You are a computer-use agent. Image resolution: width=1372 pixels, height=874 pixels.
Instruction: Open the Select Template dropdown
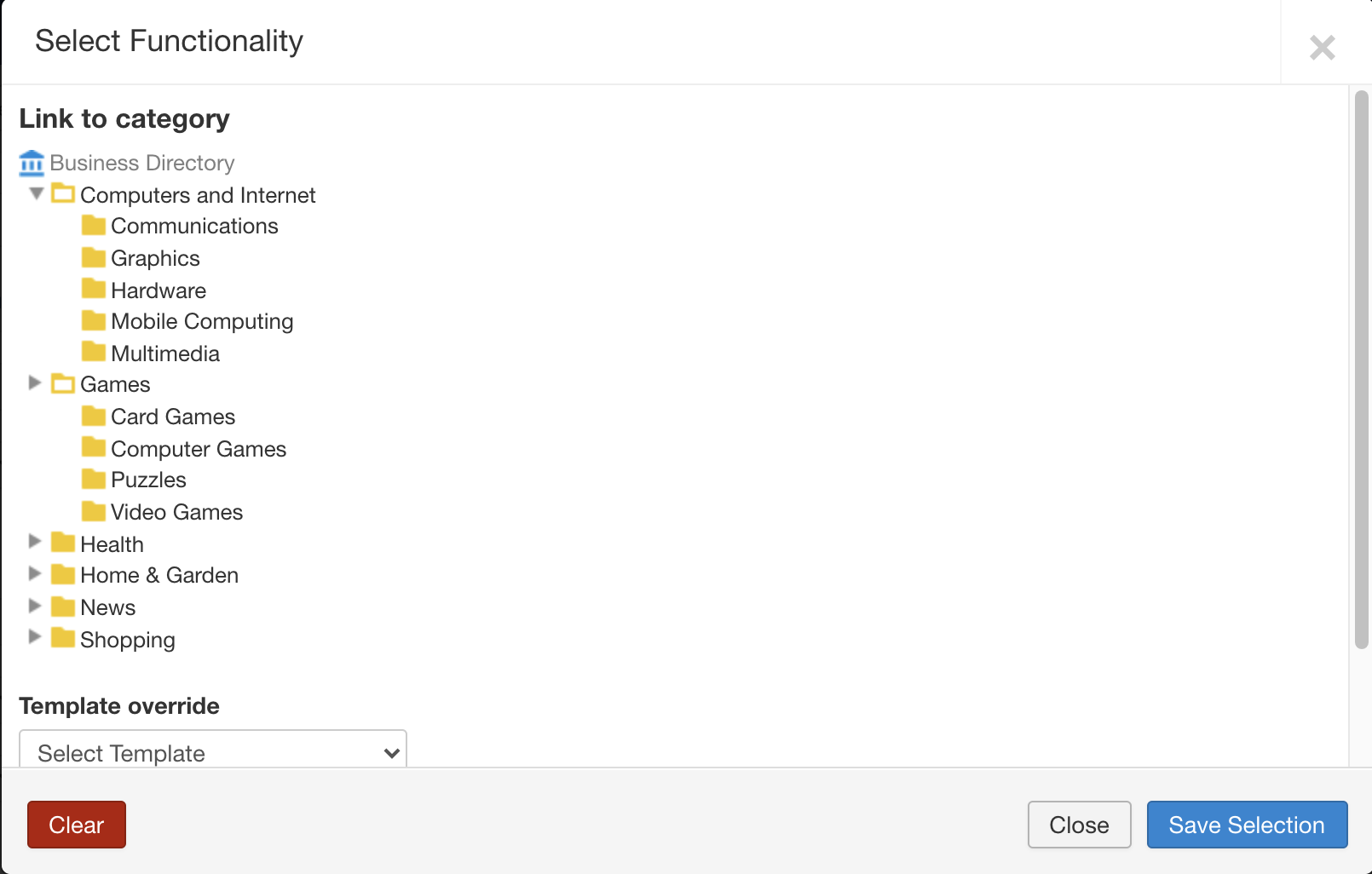point(213,750)
